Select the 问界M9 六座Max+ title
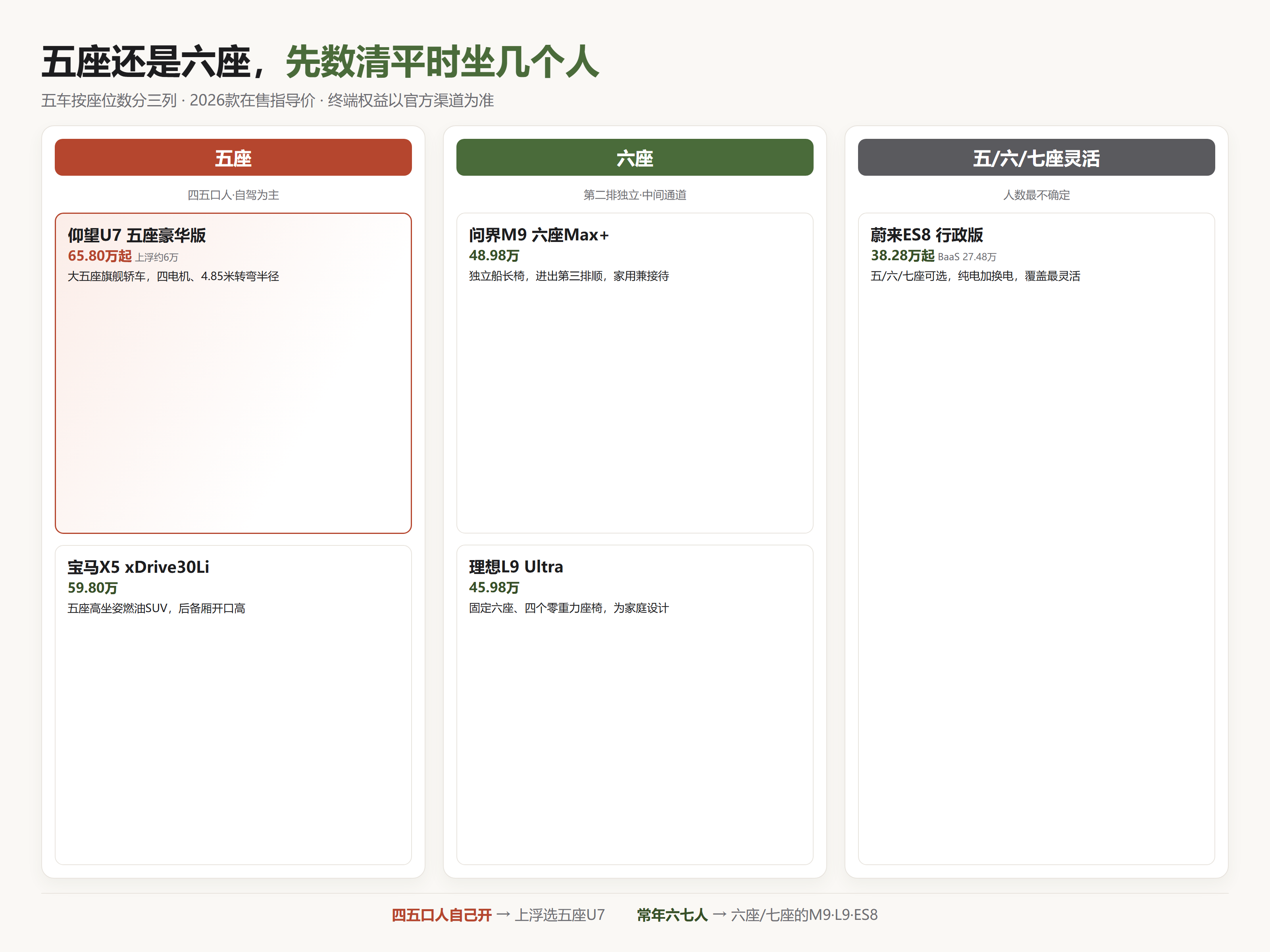 click(x=539, y=235)
